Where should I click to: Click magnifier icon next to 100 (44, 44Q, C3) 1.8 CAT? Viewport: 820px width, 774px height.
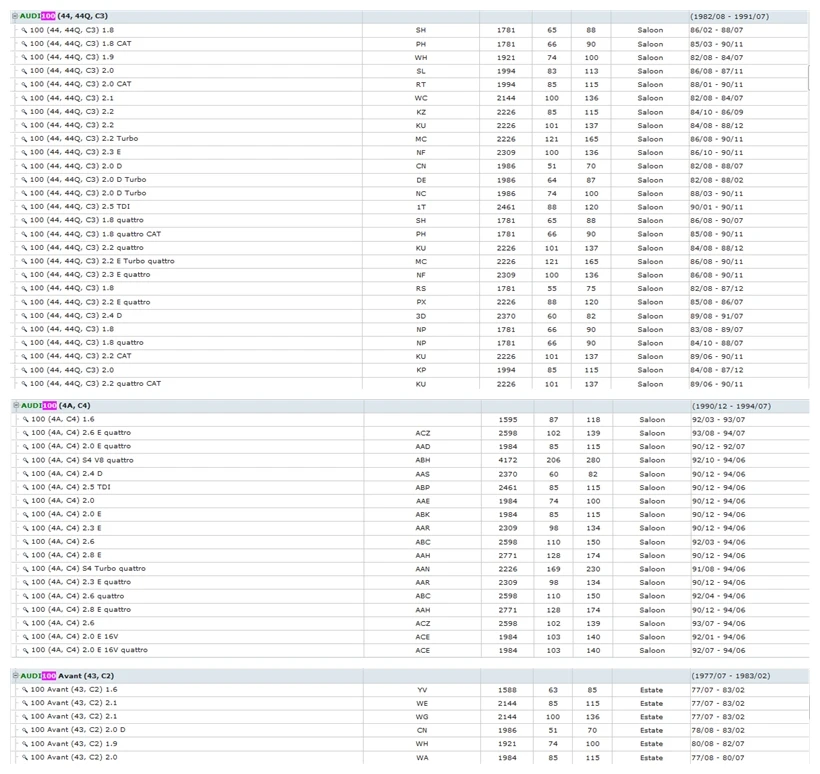tap(24, 44)
